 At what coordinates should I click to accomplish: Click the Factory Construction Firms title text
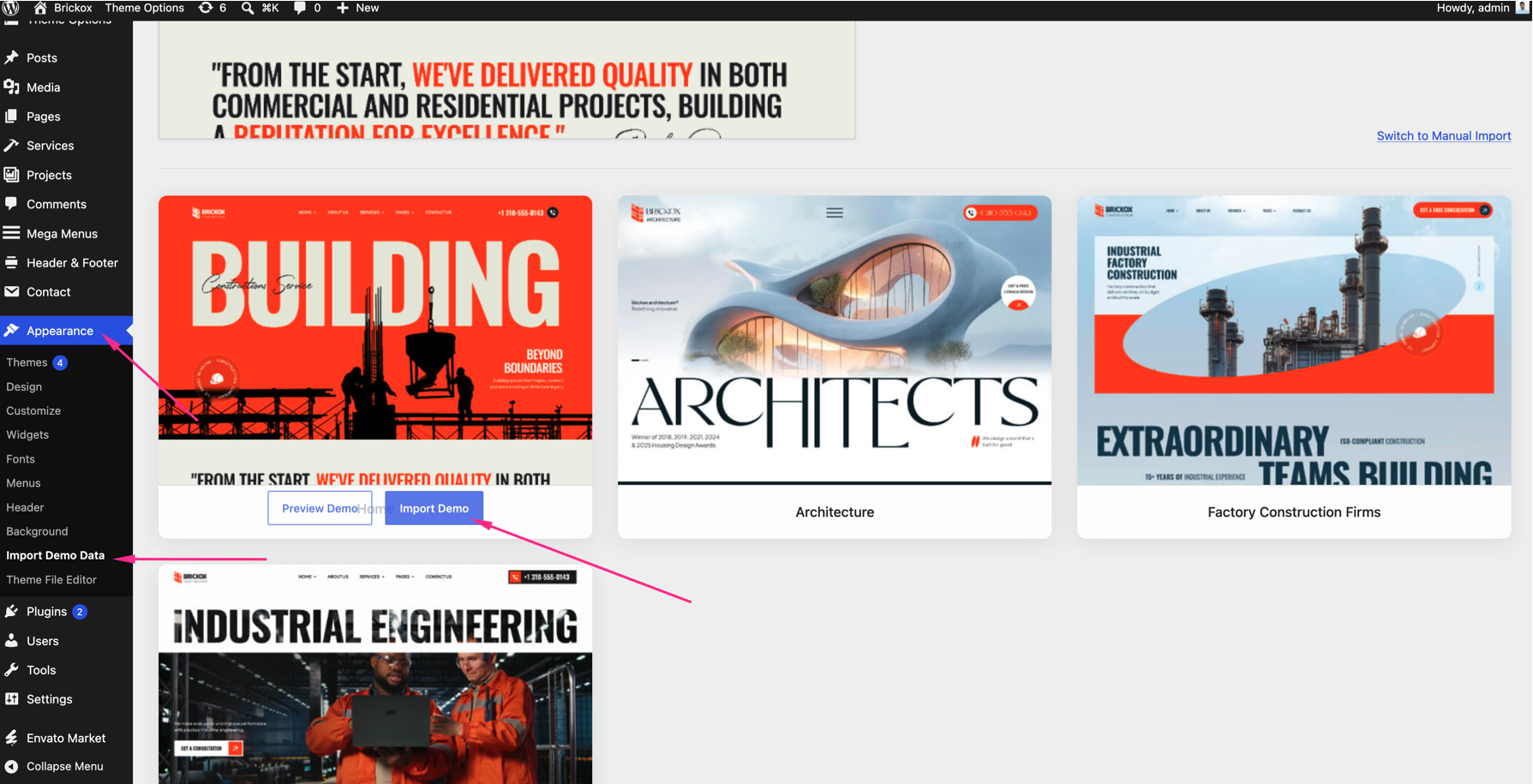1294,512
